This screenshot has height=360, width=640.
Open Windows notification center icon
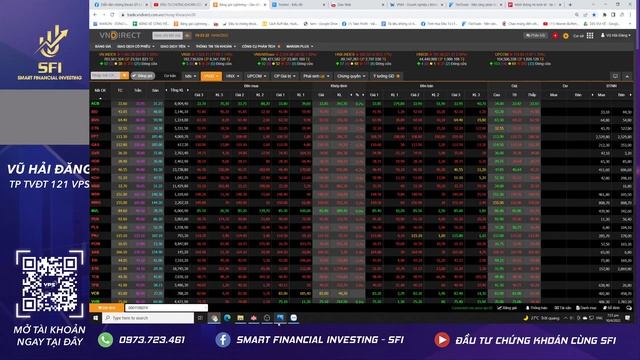628,318
